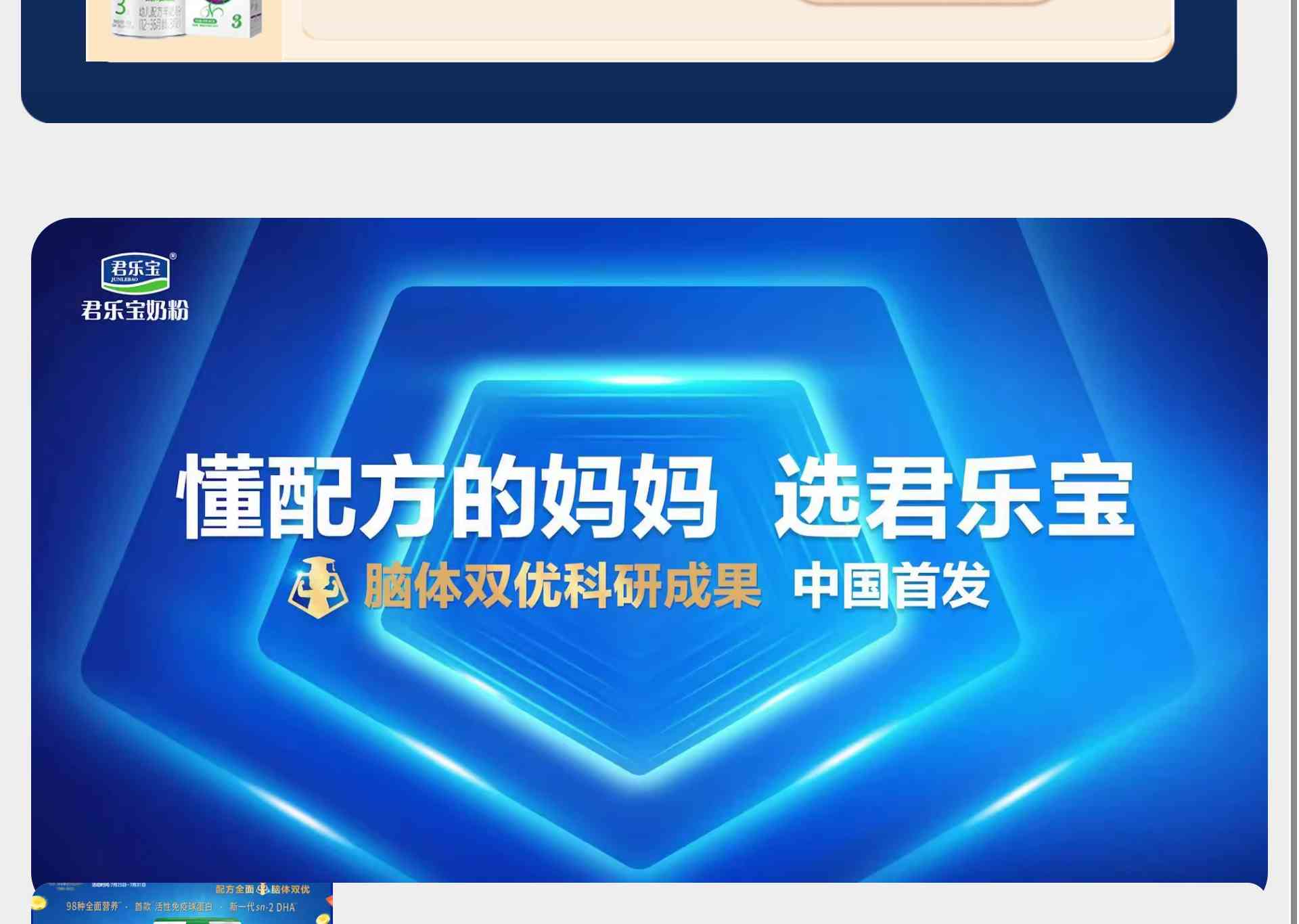Click the 选君乐宝 headline text
The height and width of the screenshot is (924, 1299).
(x=954, y=497)
